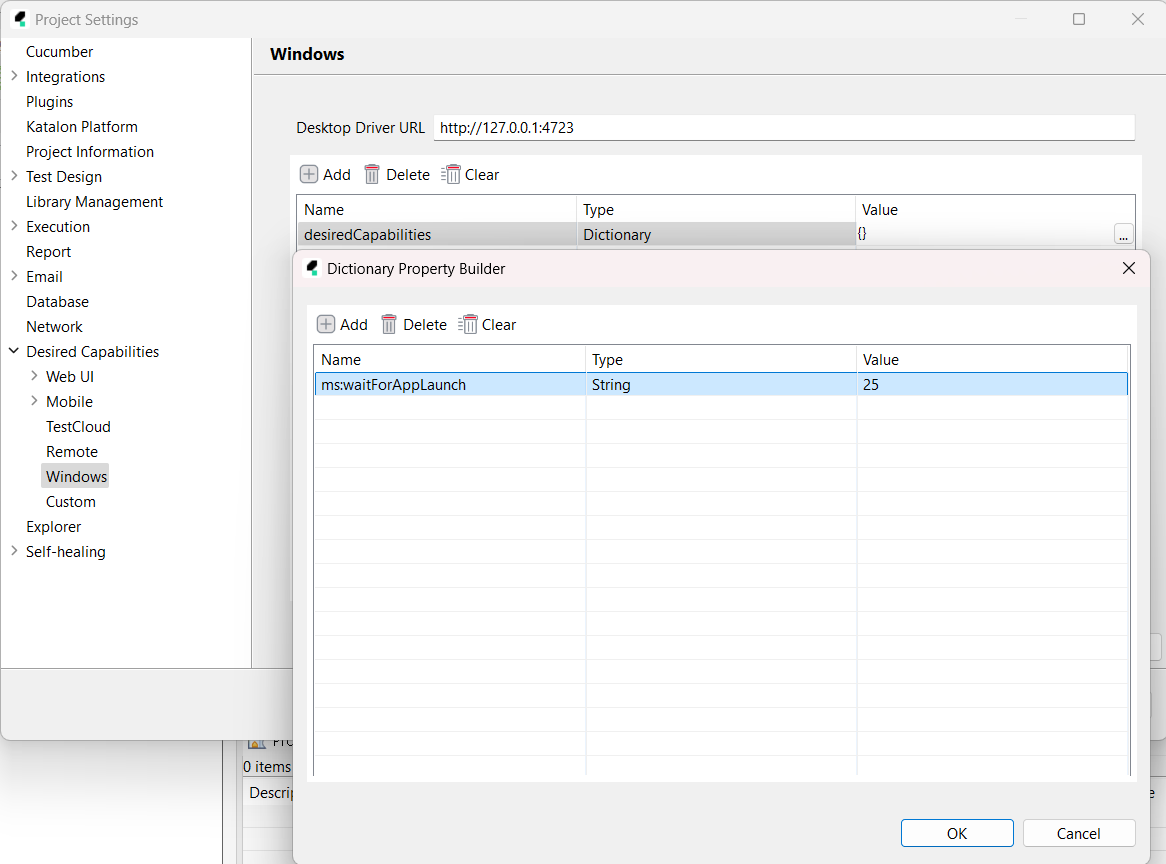Viewport: 1166px width, 864px height.
Task: Click Clear icon in the Windows capabilities toolbar
Action: pyautogui.click(x=453, y=174)
